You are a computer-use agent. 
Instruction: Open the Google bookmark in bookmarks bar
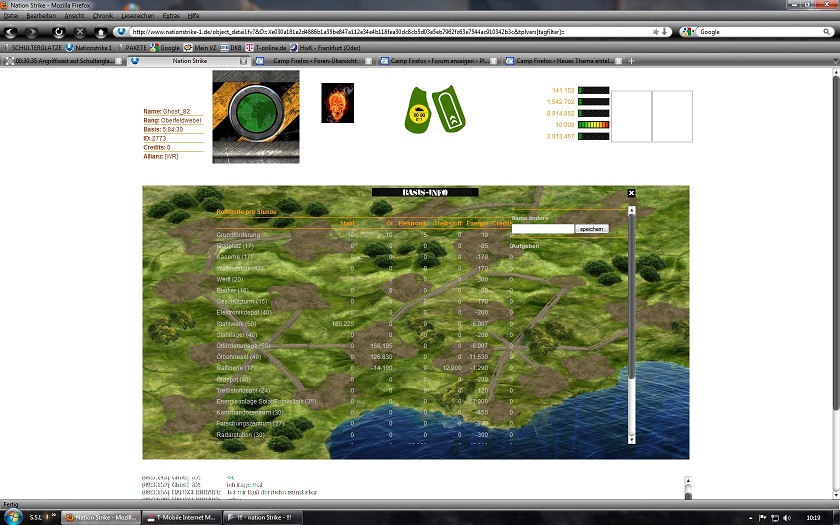click(165, 48)
